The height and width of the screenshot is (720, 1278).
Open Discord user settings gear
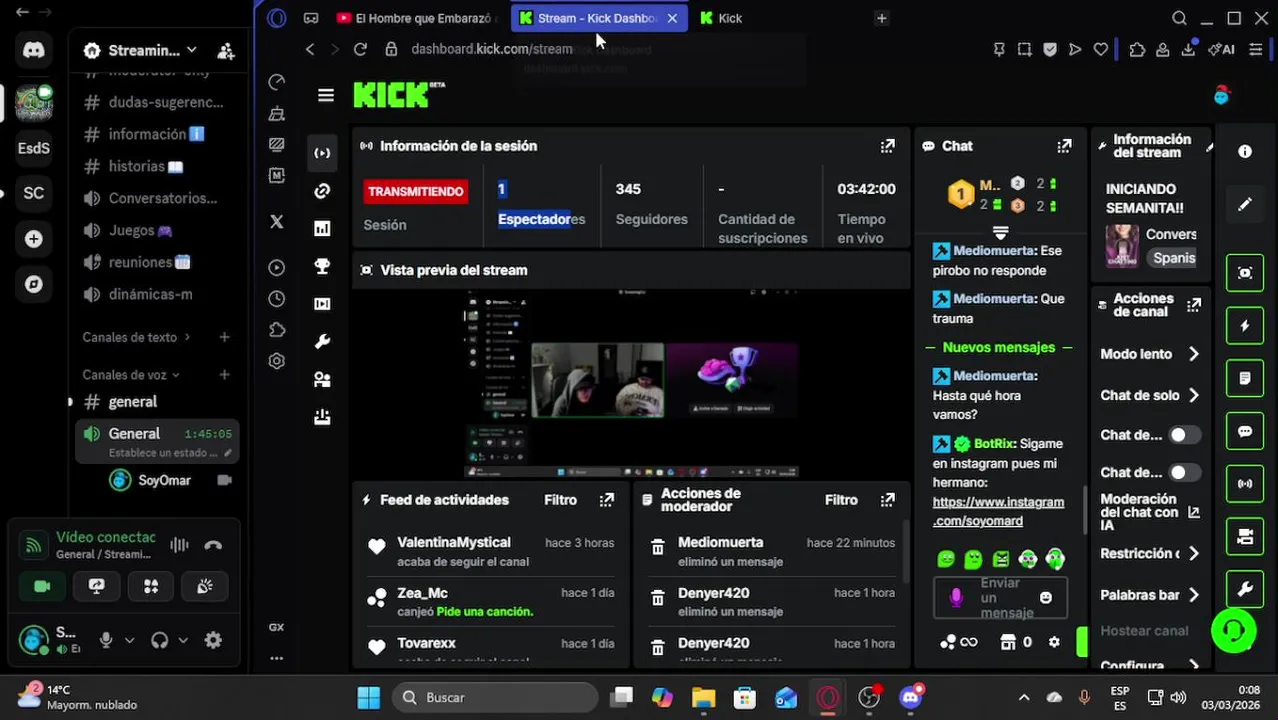[x=213, y=640]
